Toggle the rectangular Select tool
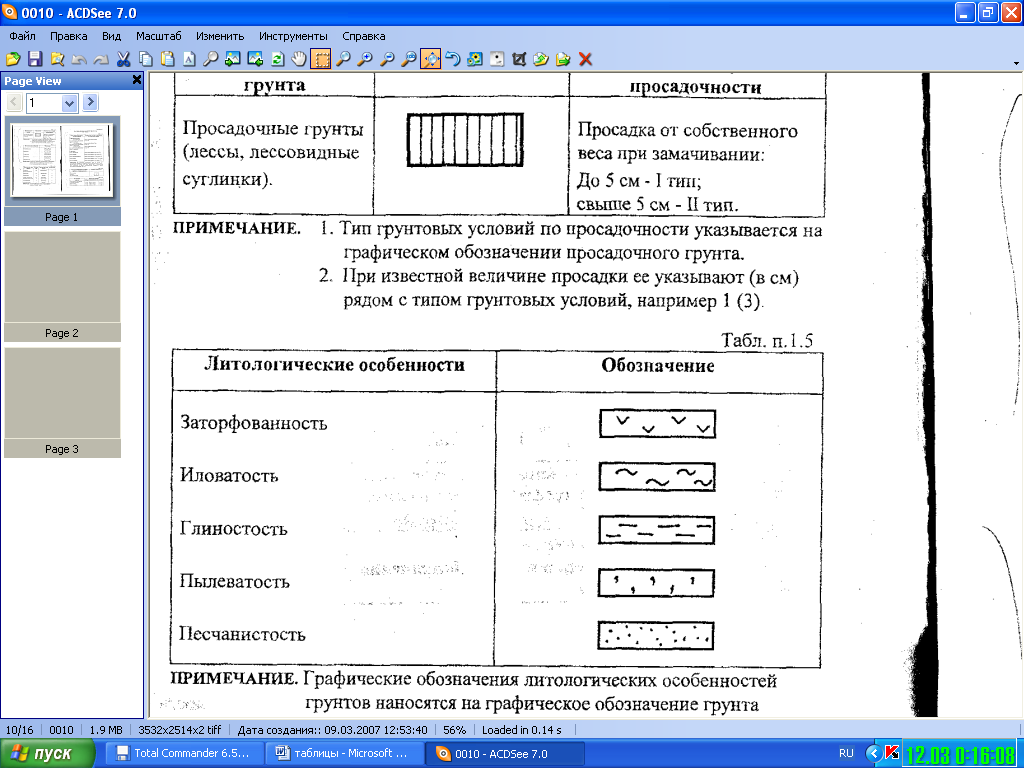 tap(321, 59)
